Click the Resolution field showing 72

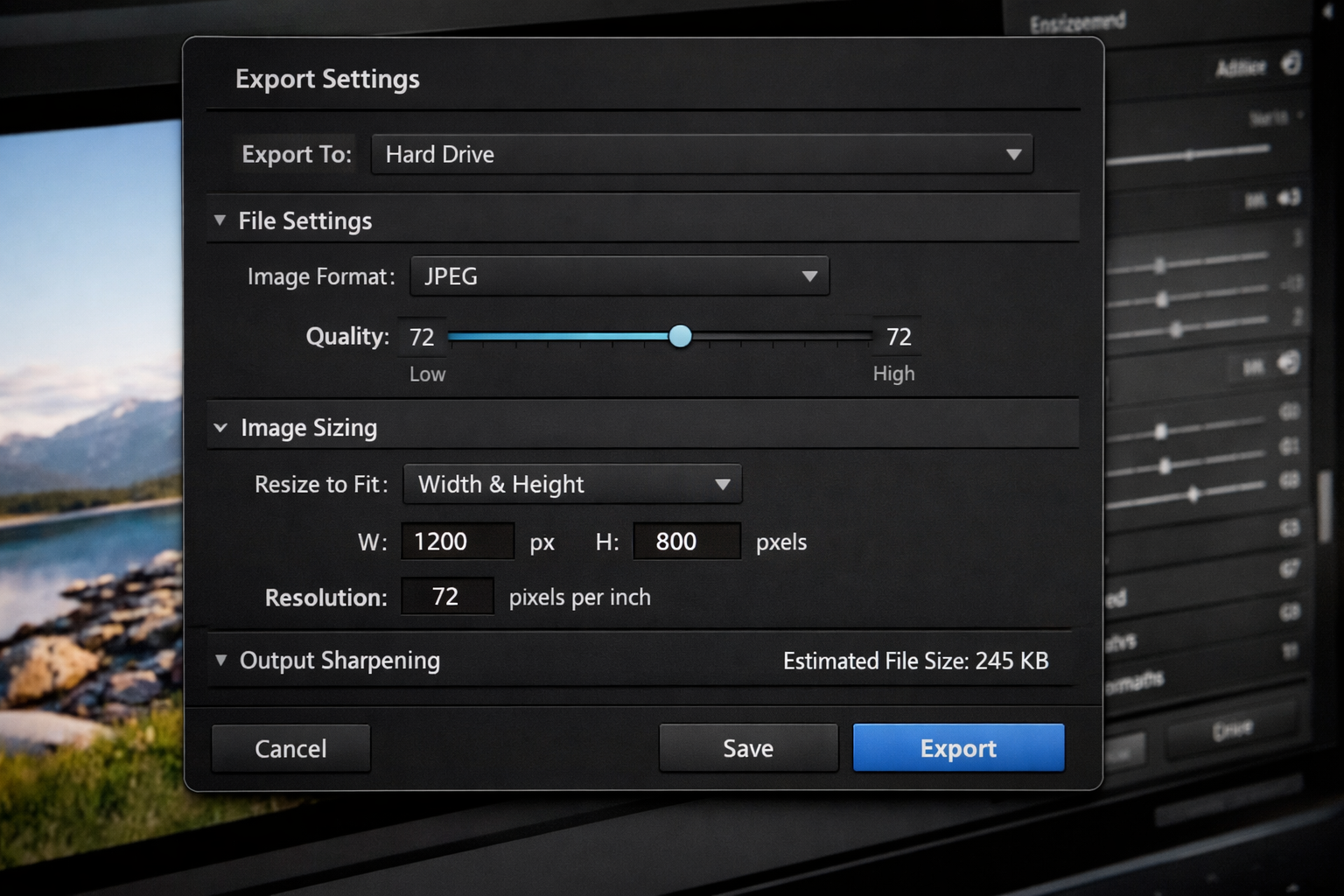pos(447,597)
